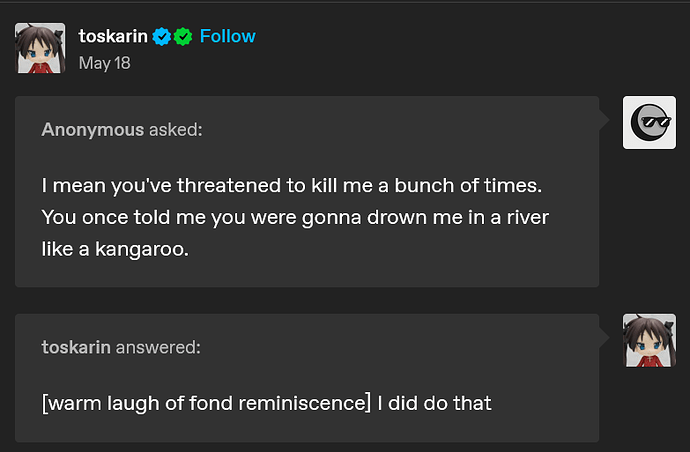Click the phrase 'I did do that'
This screenshot has height=452, width=690.
[x=434, y=403]
